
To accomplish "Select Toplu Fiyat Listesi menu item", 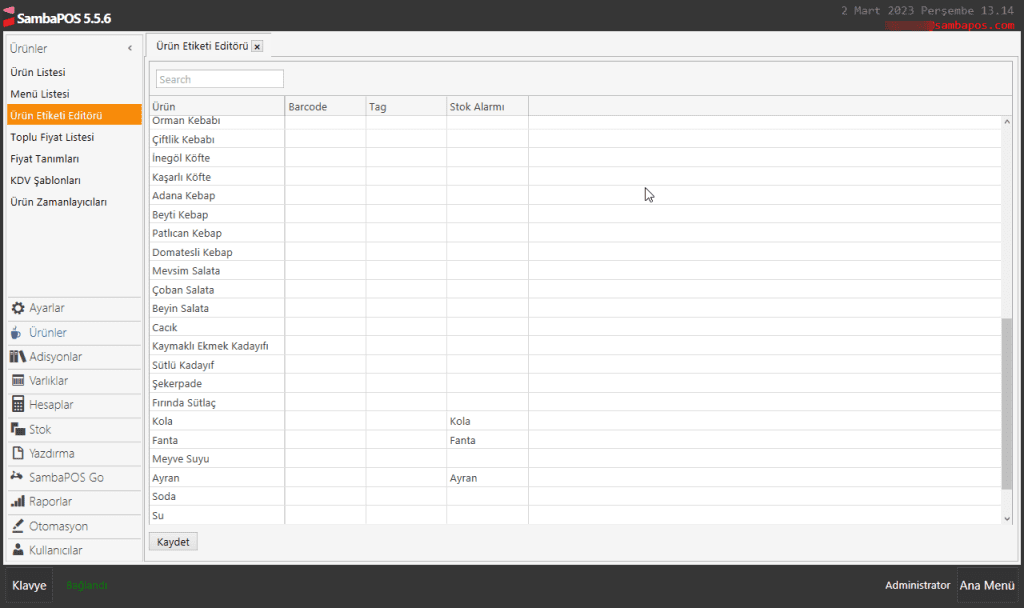I will pyautogui.click(x=52, y=137).
